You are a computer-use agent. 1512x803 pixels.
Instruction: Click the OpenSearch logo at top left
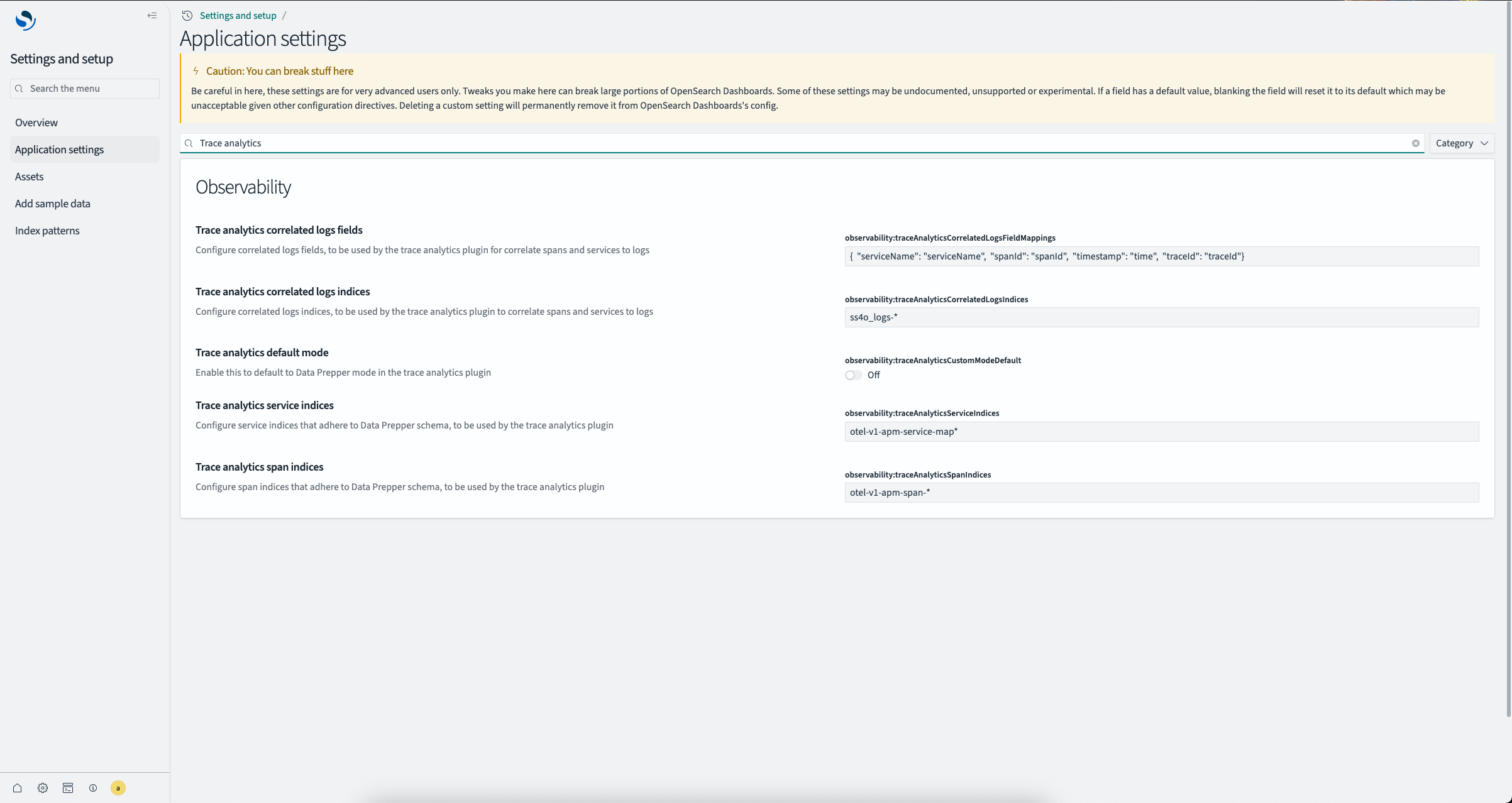(x=25, y=20)
